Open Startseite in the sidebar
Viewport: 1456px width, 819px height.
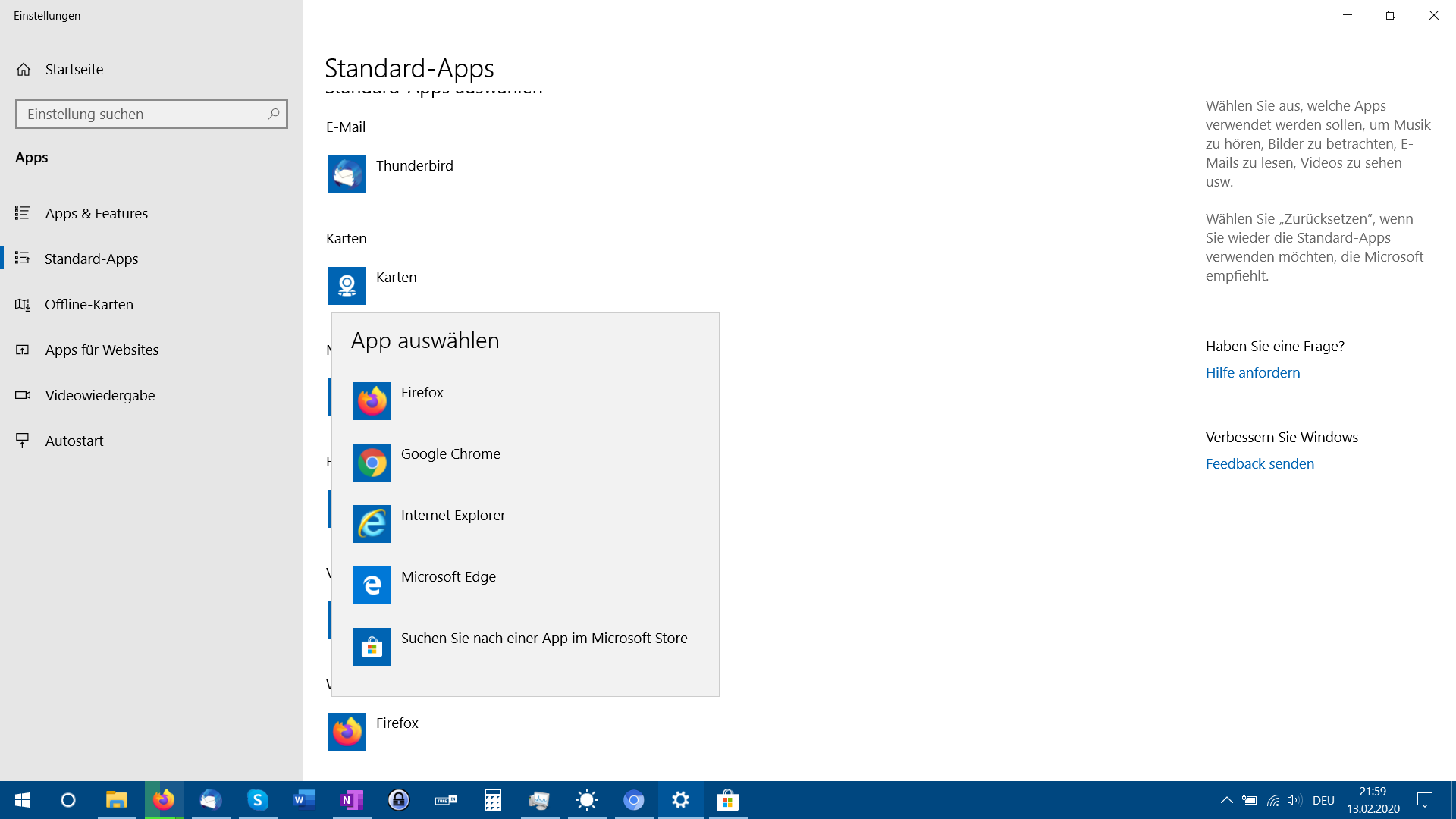74,69
